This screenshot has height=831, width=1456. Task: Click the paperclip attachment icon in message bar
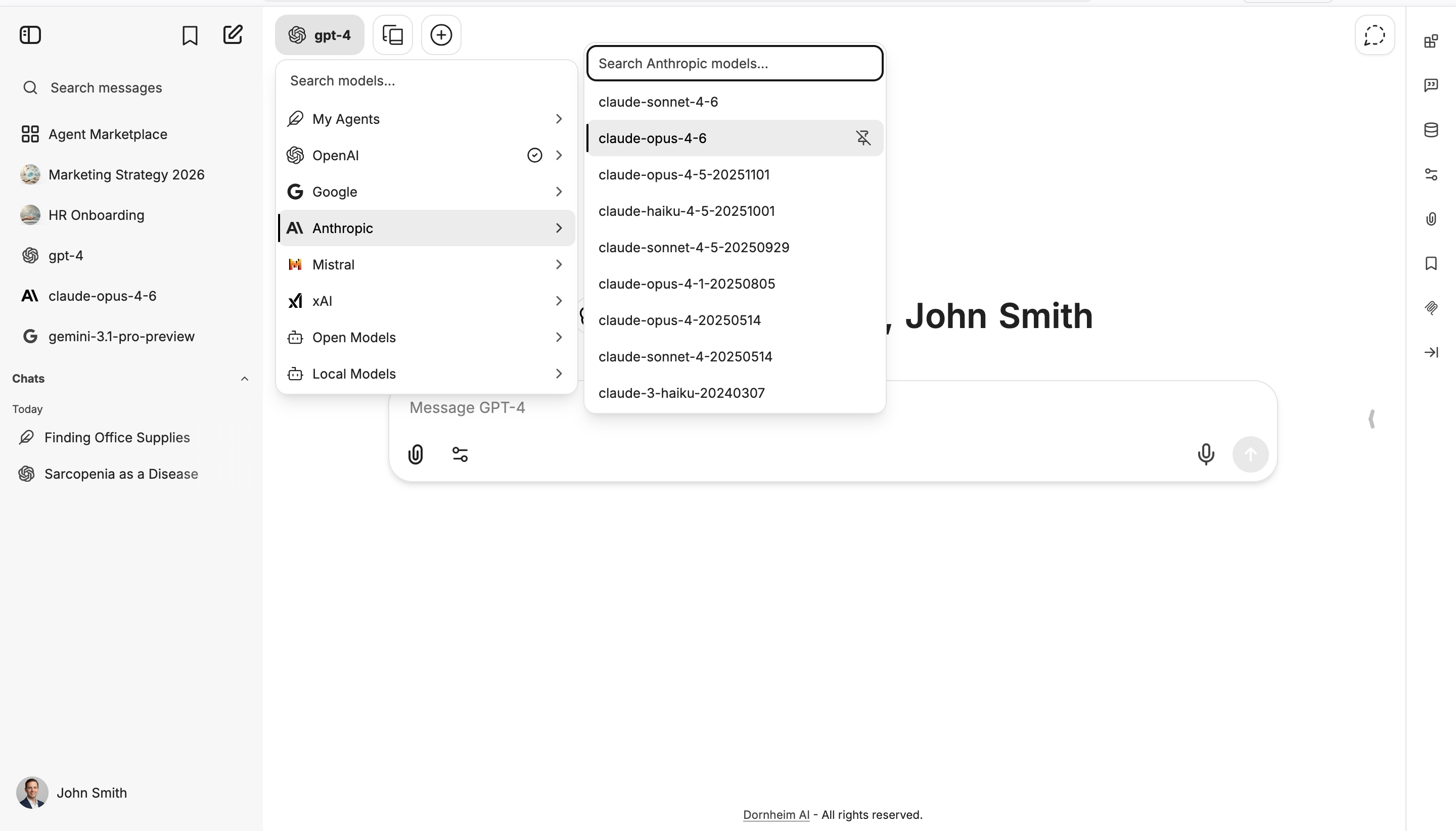(416, 454)
